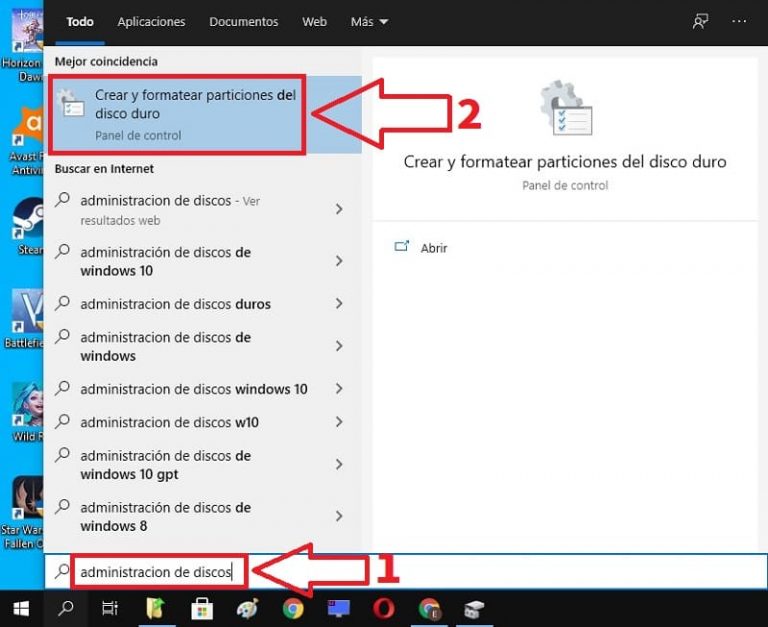Switch to the Documentos tab

click(243, 22)
